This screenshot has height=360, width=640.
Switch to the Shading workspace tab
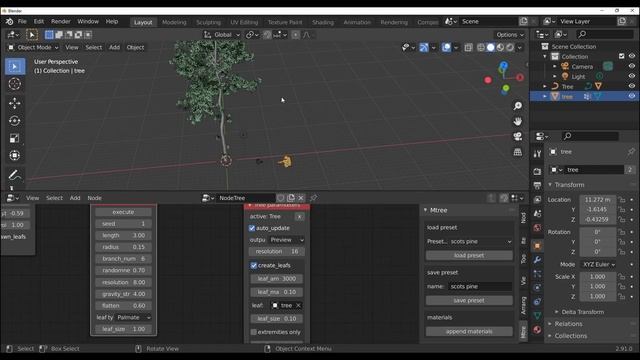pyautogui.click(x=323, y=22)
